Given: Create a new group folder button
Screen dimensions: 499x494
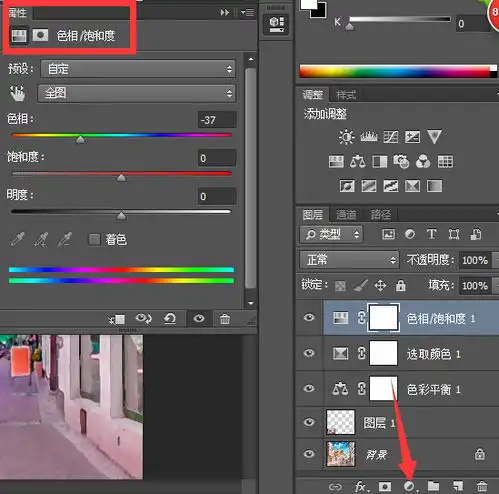Looking at the screenshot, I should 433,486.
